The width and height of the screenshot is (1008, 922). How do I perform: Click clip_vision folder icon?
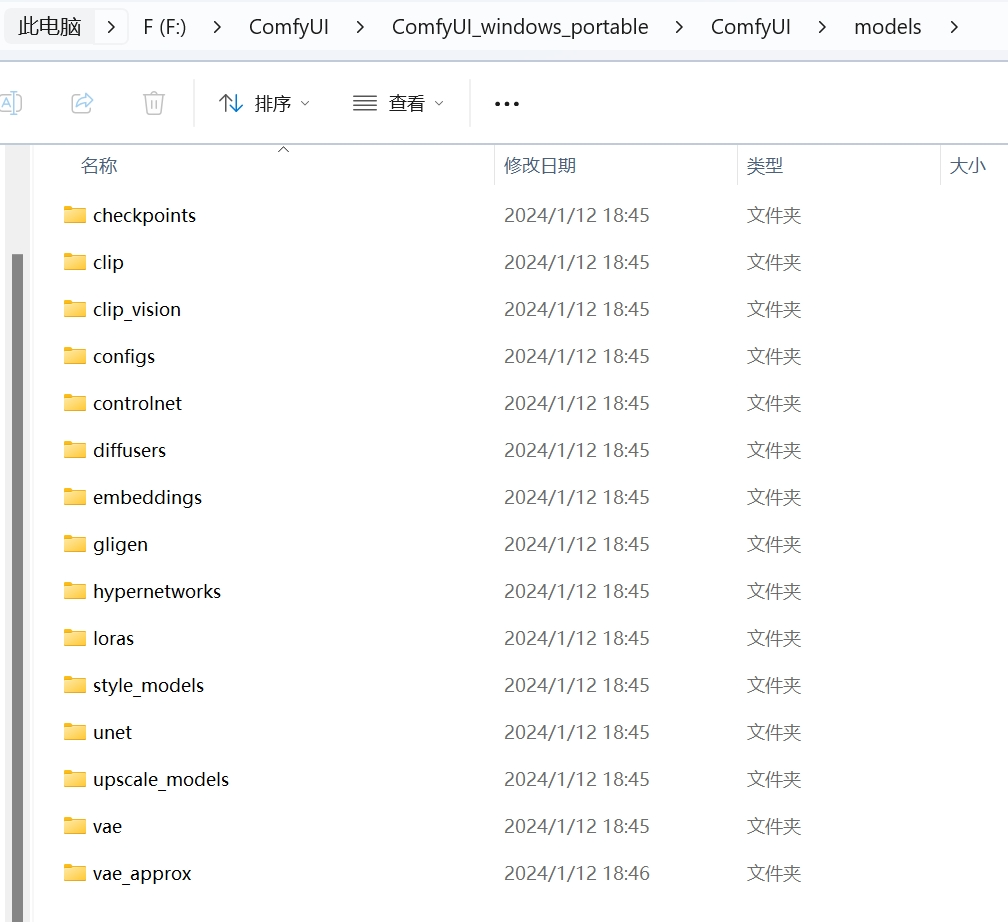(x=75, y=309)
